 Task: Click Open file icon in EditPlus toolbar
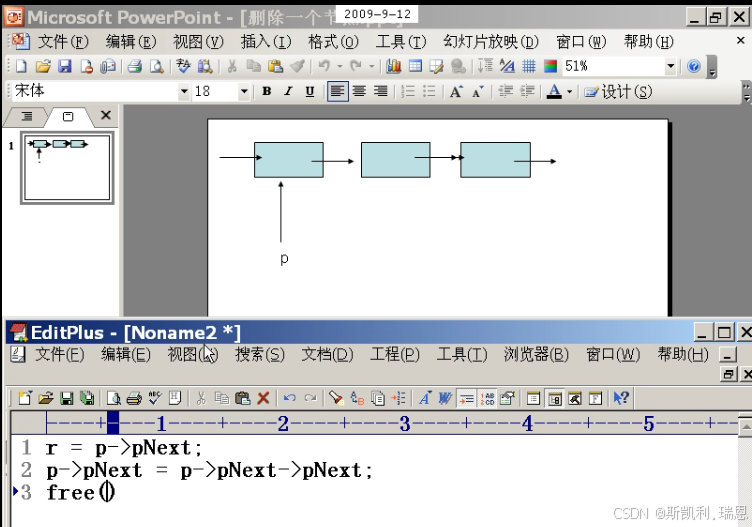click(46, 398)
